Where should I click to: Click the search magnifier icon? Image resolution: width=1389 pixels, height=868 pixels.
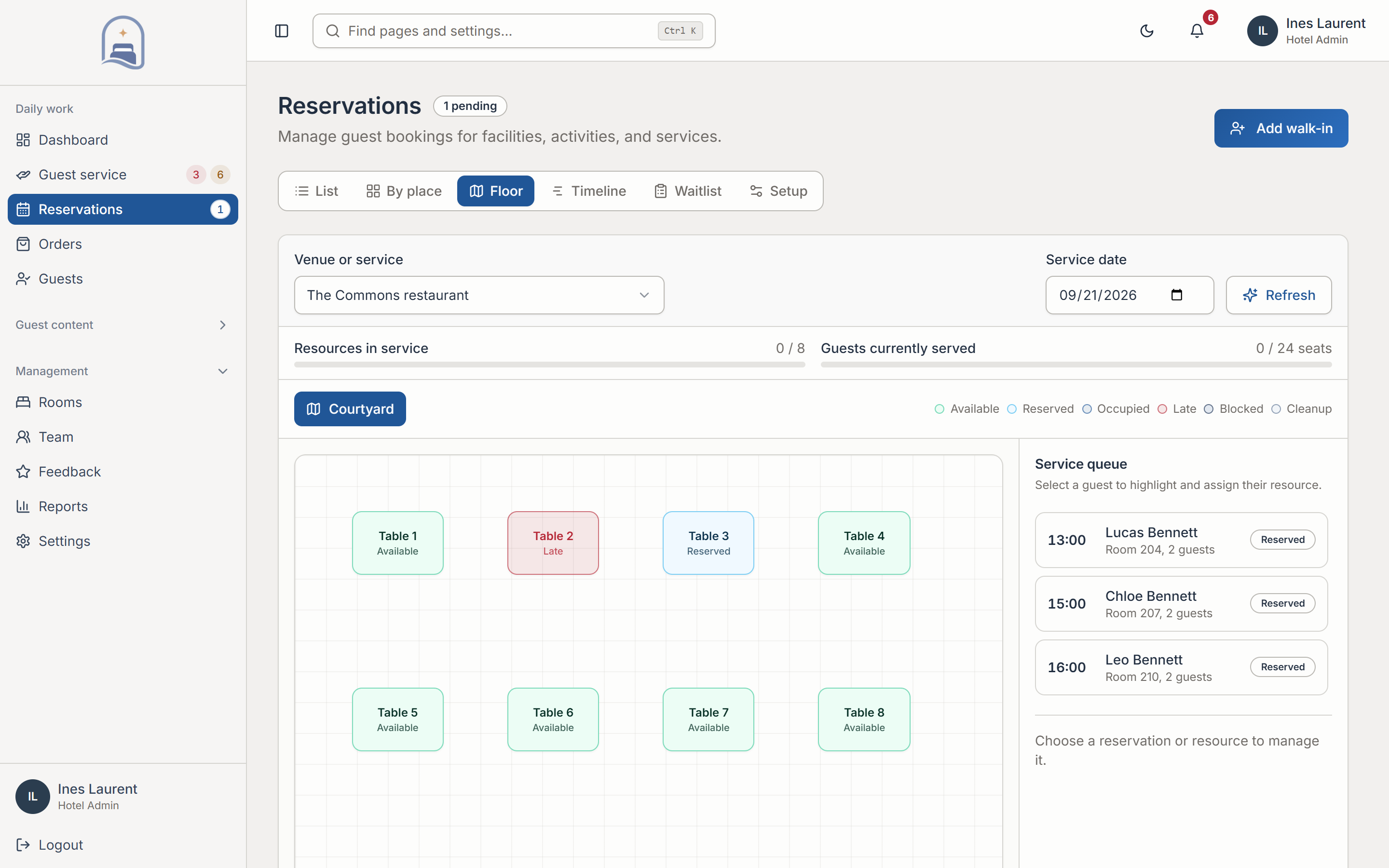tap(333, 31)
